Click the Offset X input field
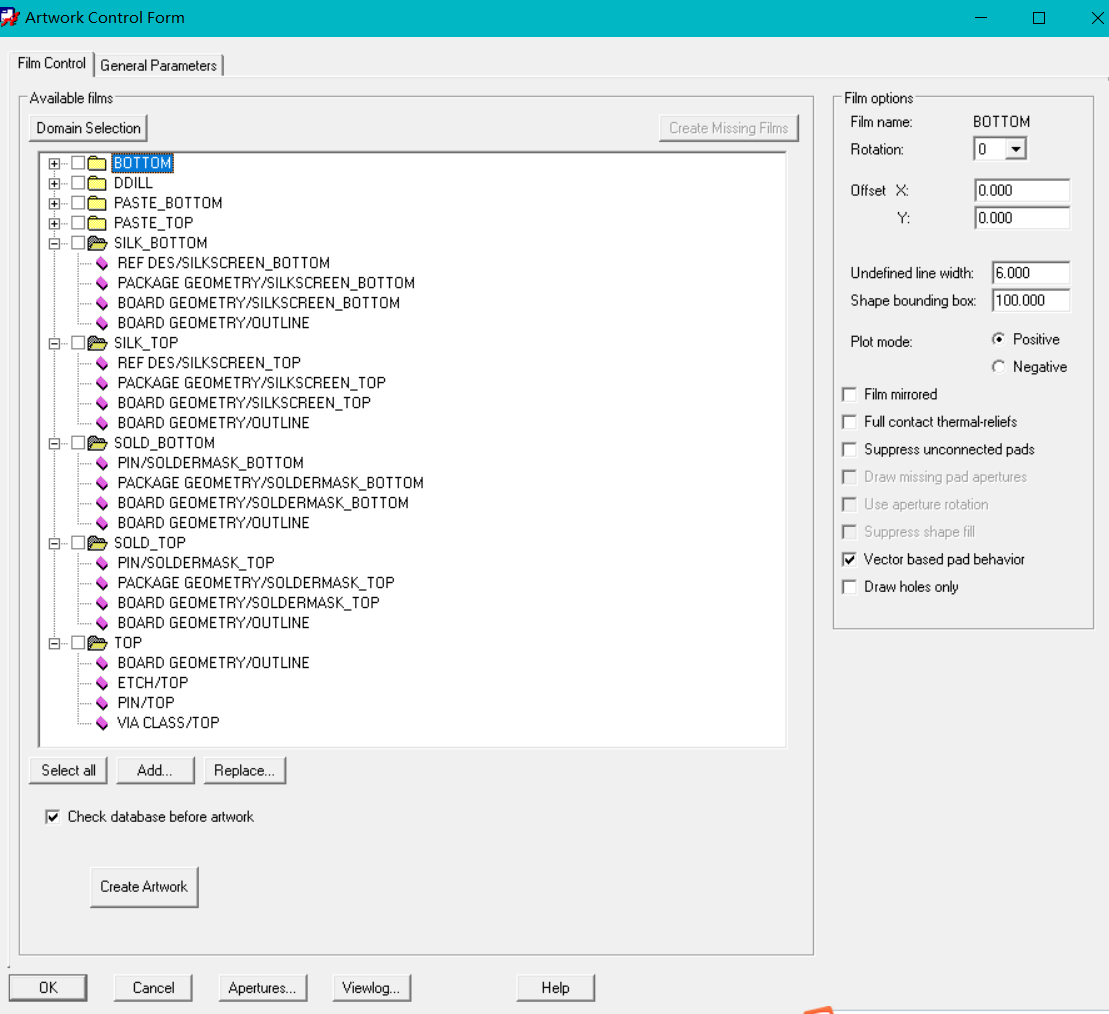 point(1022,190)
